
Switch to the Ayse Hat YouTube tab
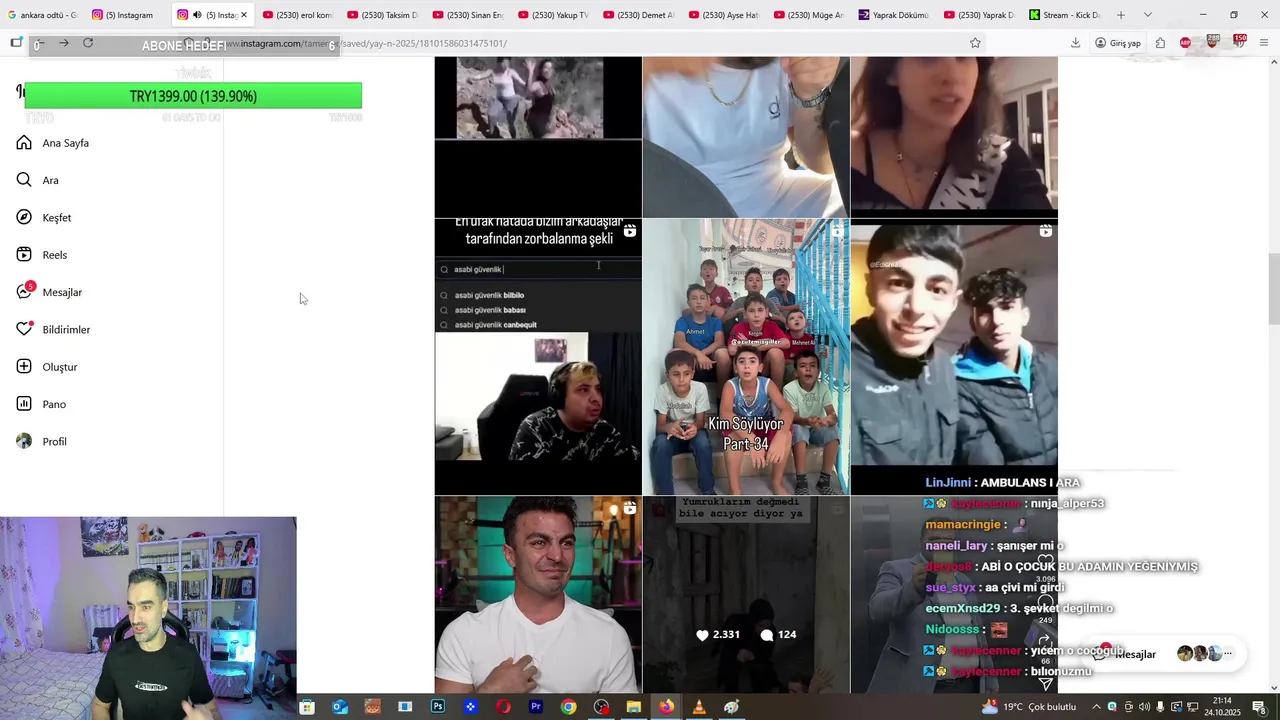pyautogui.click(x=722, y=15)
